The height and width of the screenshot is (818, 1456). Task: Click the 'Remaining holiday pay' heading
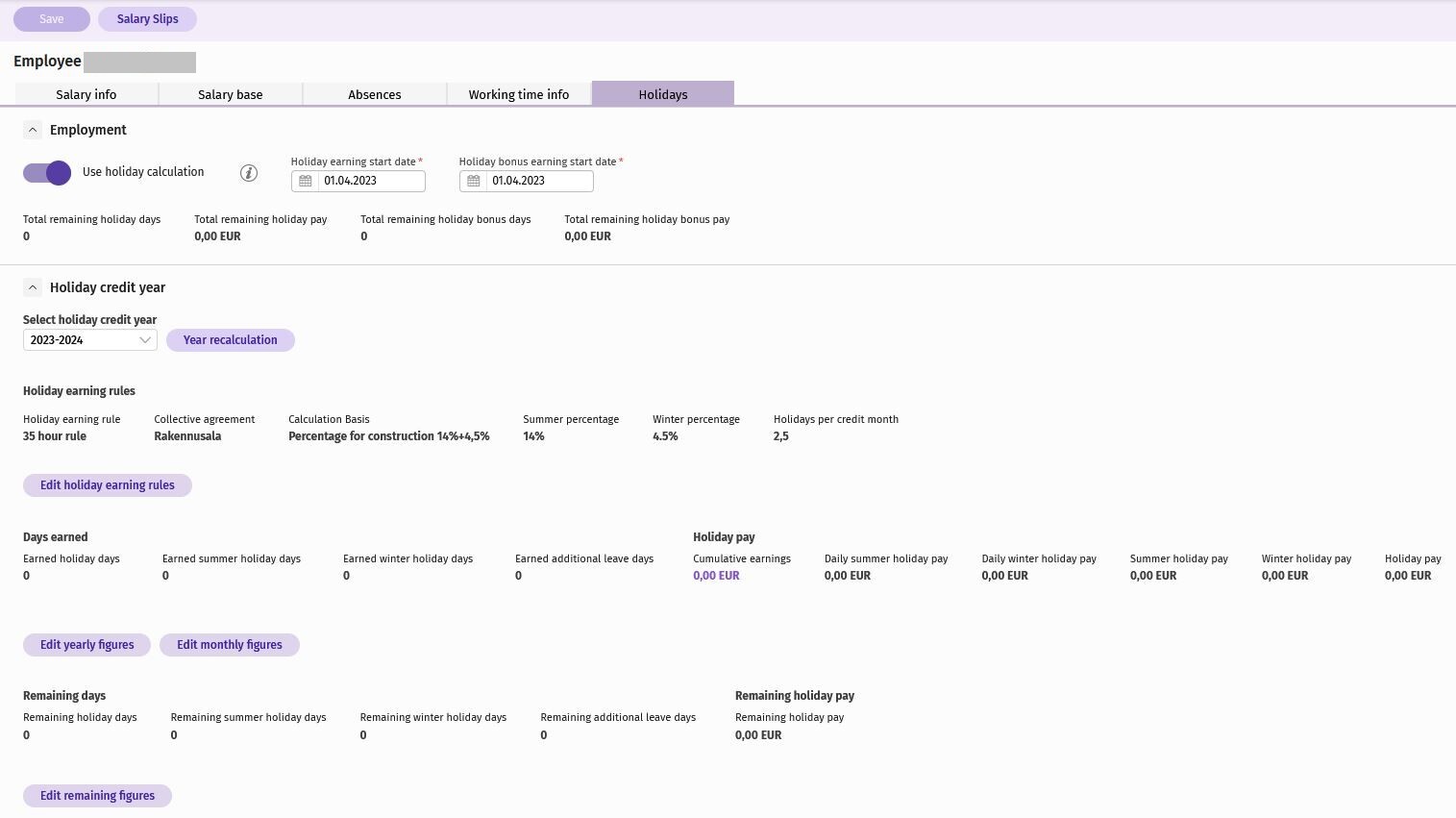pos(795,696)
